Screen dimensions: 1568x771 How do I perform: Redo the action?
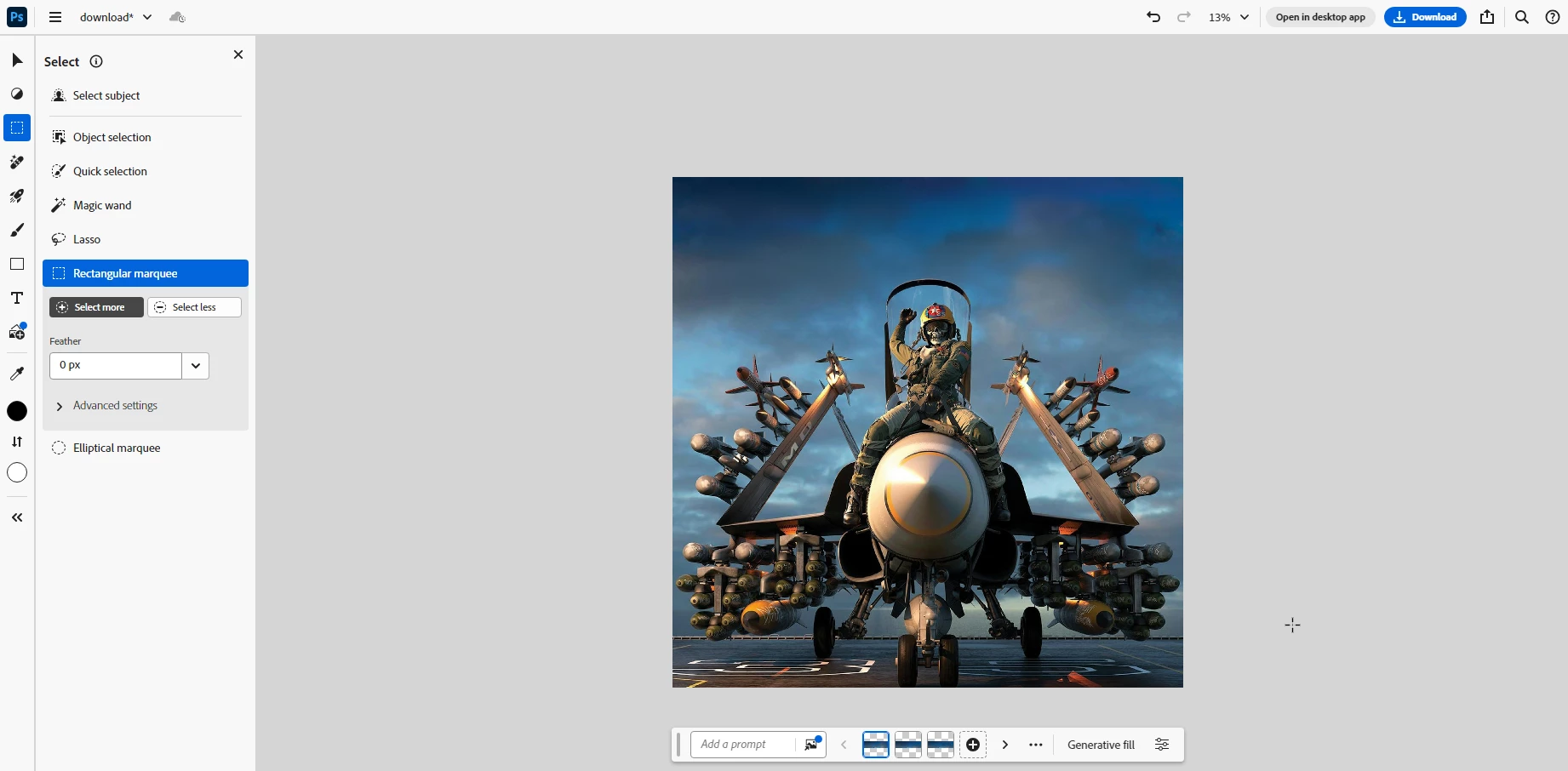[x=1184, y=17]
